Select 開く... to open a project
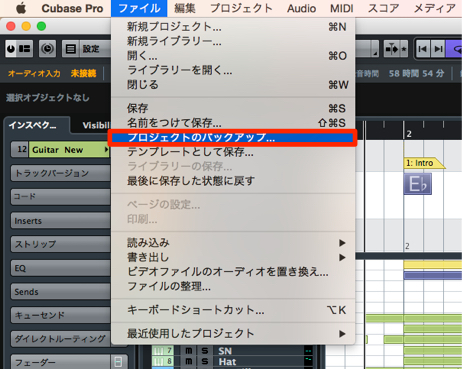Viewport: 462px width, 369px height. [233, 56]
